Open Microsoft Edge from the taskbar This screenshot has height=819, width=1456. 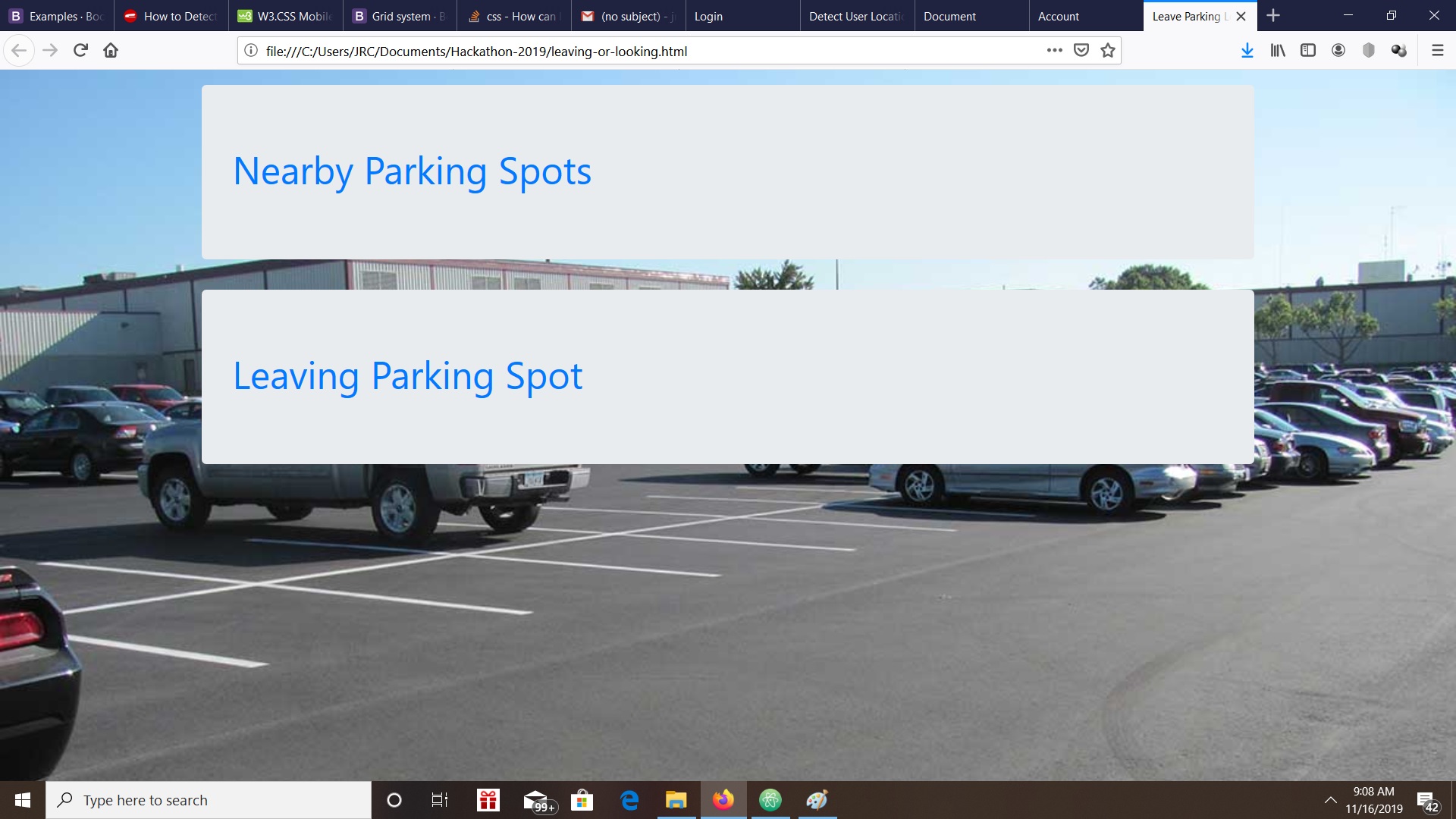[x=629, y=800]
